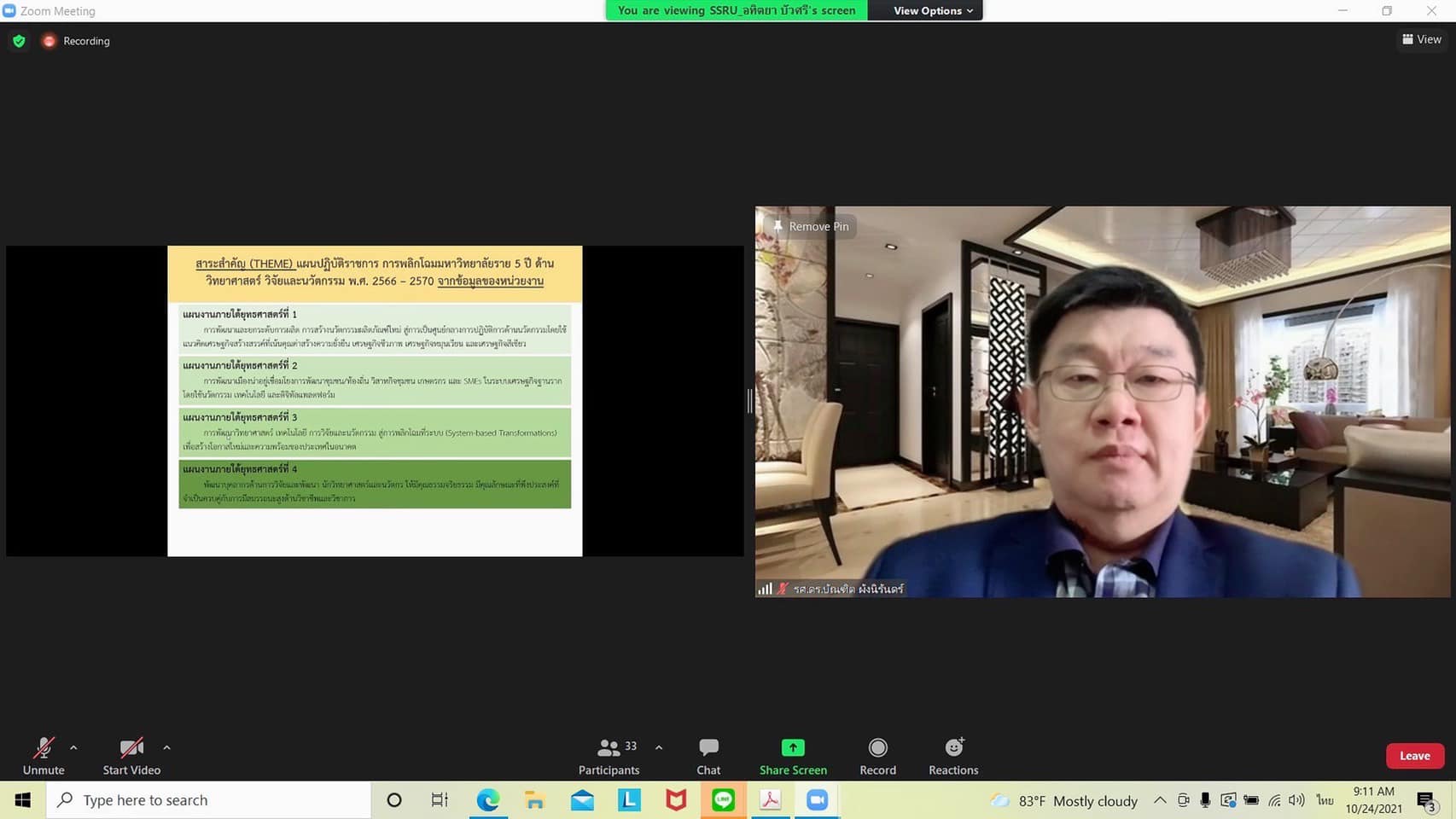Open the McAfee icon in the taskbar
Viewport: 1456px width, 819px height.
click(676, 800)
